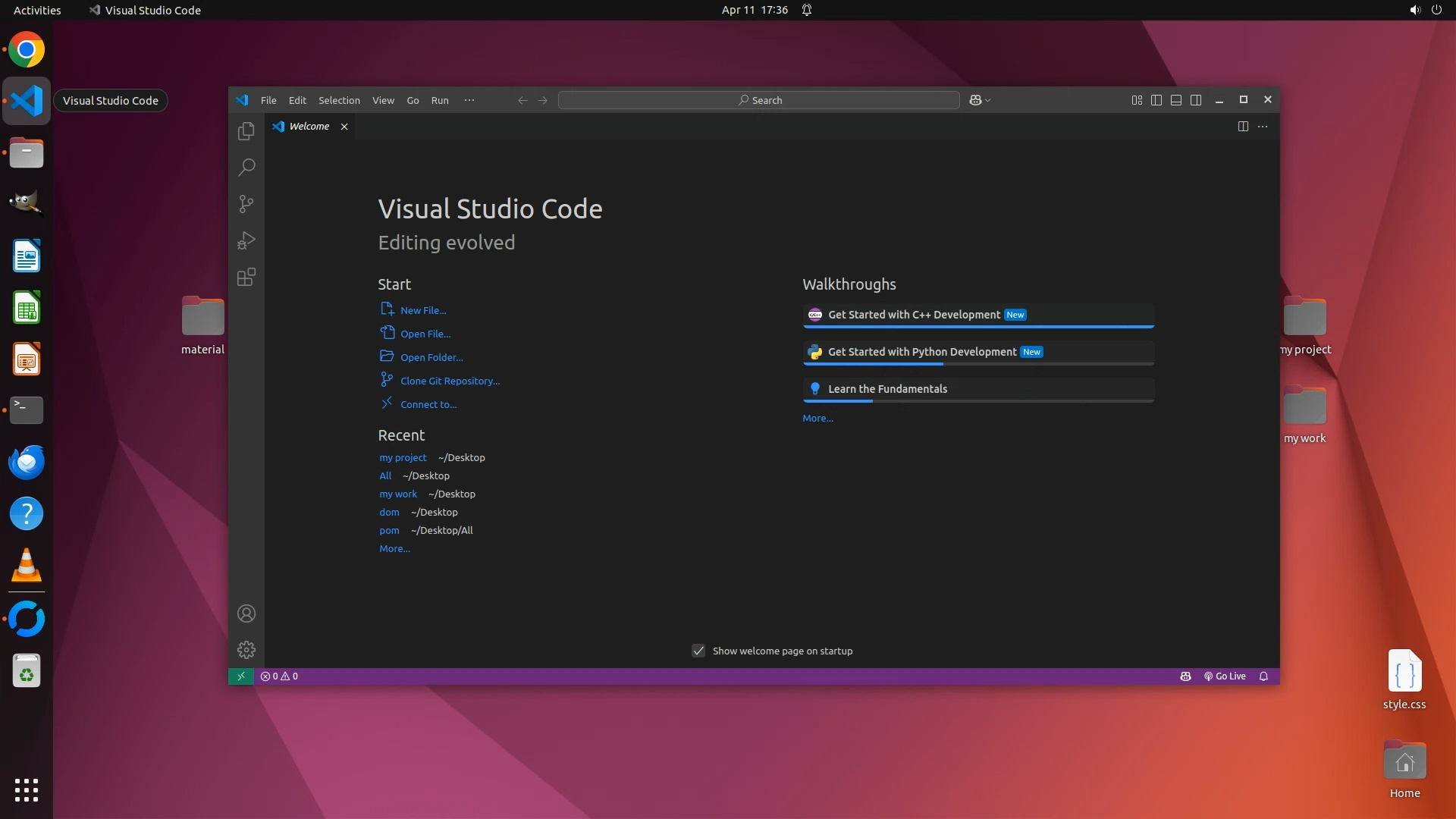Uncheck Show welcome page on startup

coord(698,651)
